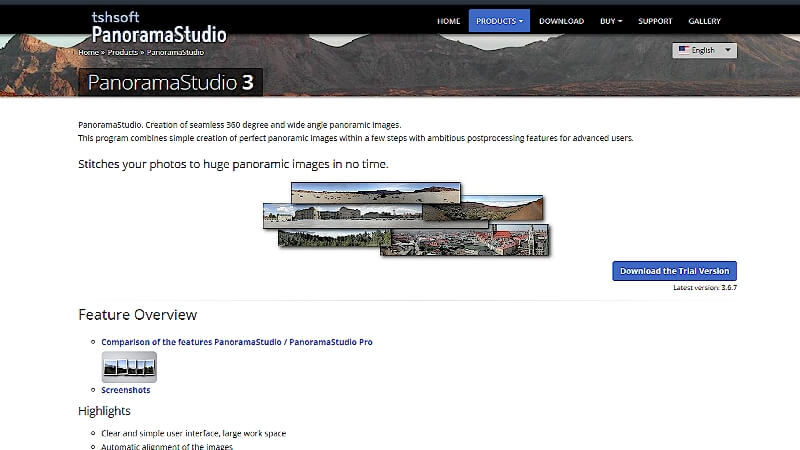Open the feature comparison PanoramaStudio Pro link
Viewport: 800px width, 450px height.
(x=237, y=342)
